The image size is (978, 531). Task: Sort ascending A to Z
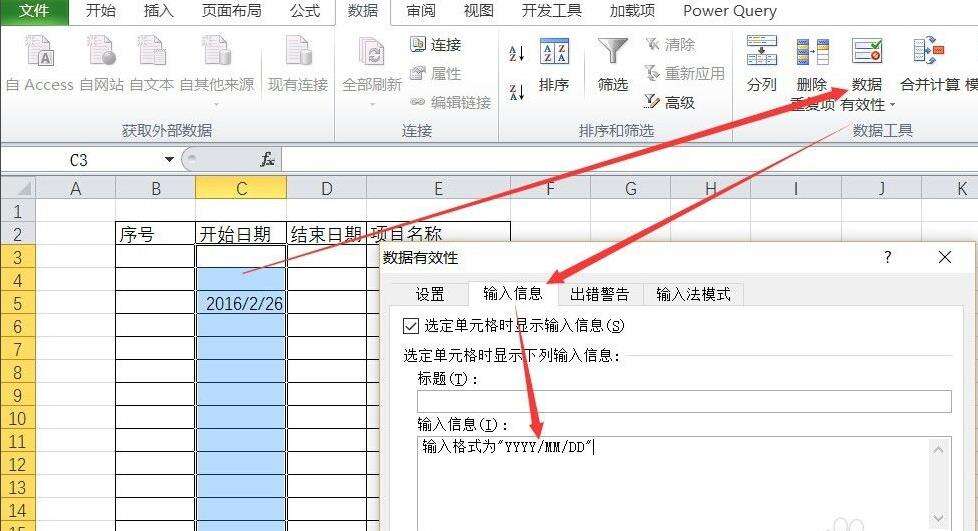point(517,54)
